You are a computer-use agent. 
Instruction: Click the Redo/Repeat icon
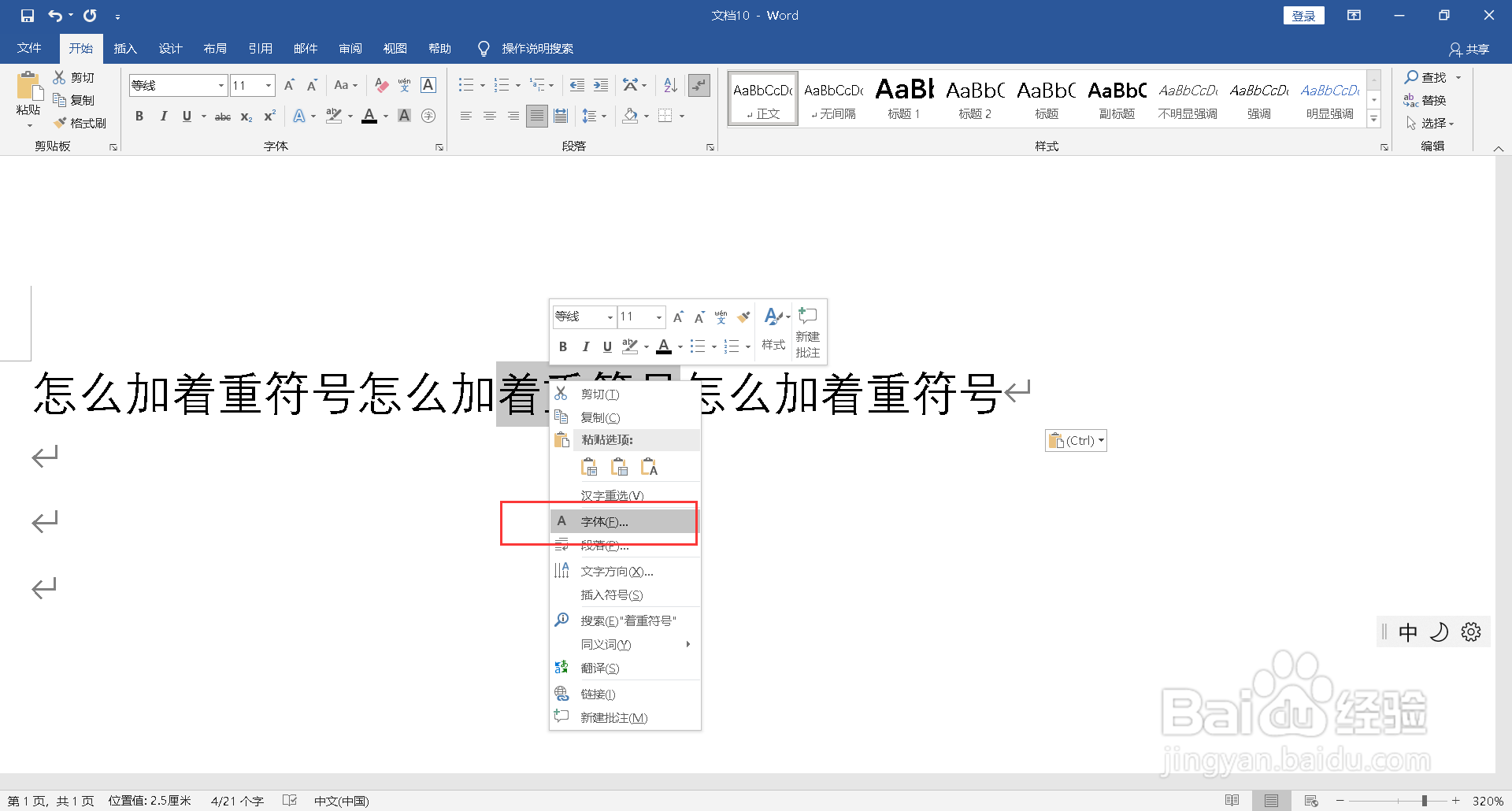pos(90,16)
